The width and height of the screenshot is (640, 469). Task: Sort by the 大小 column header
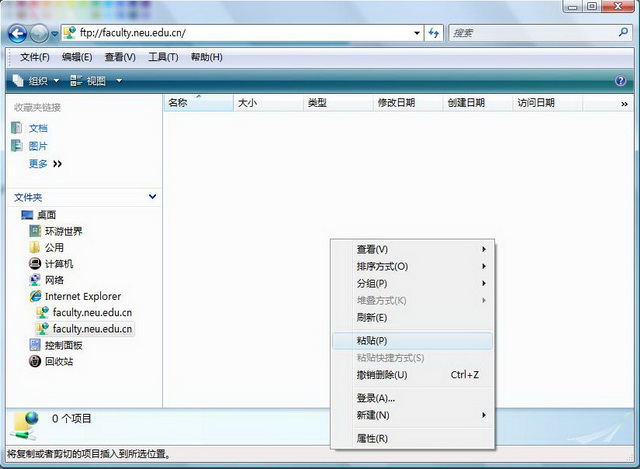point(268,103)
